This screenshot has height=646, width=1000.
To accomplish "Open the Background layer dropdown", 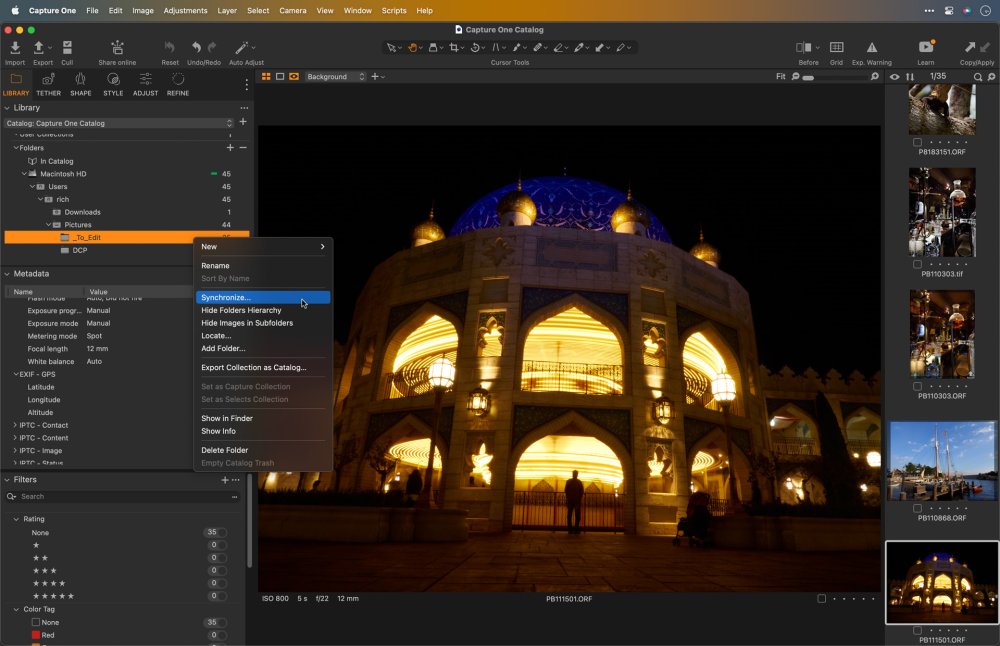I will 336,77.
